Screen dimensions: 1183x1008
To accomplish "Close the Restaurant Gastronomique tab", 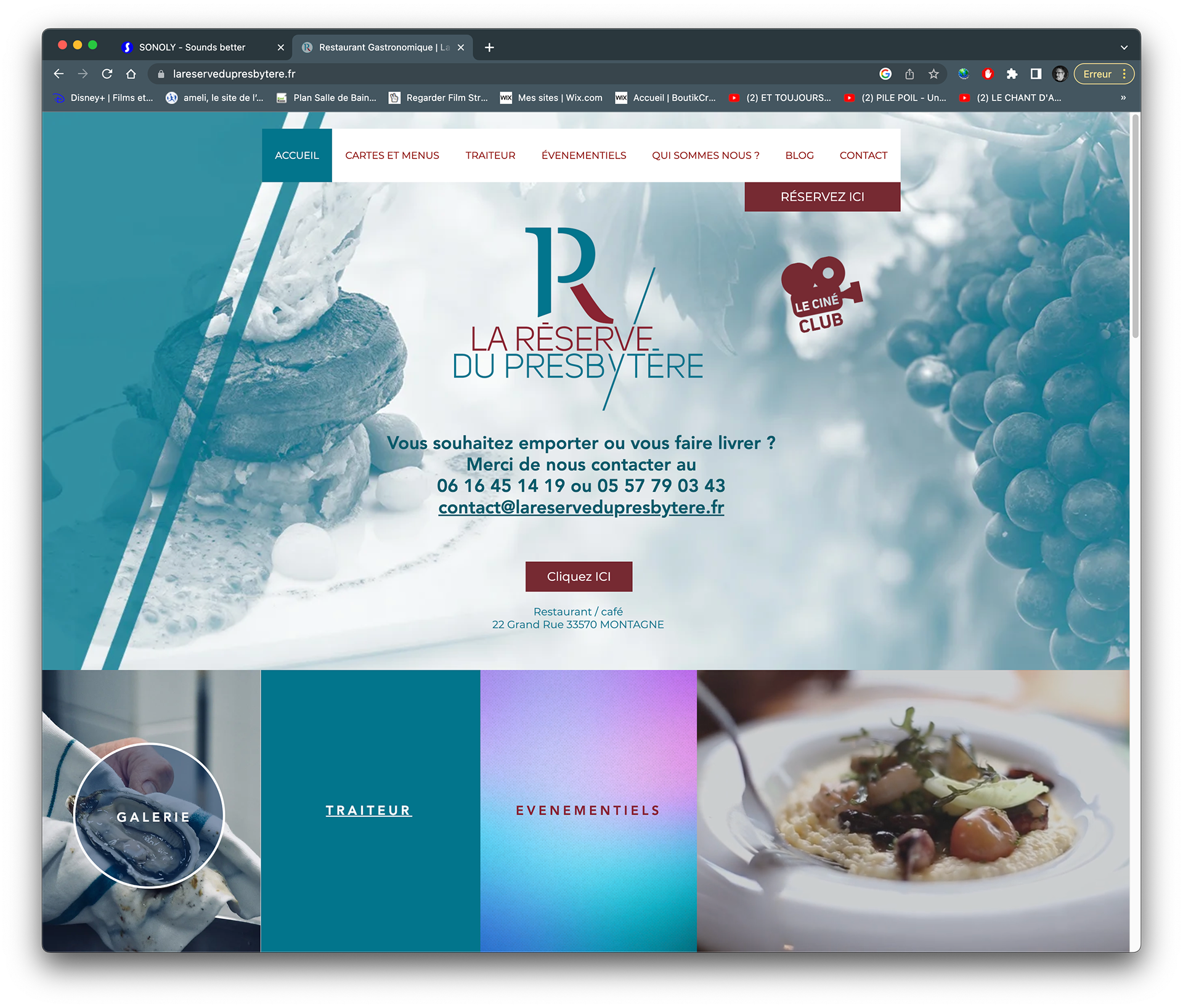I will pyautogui.click(x=461, y=47).
